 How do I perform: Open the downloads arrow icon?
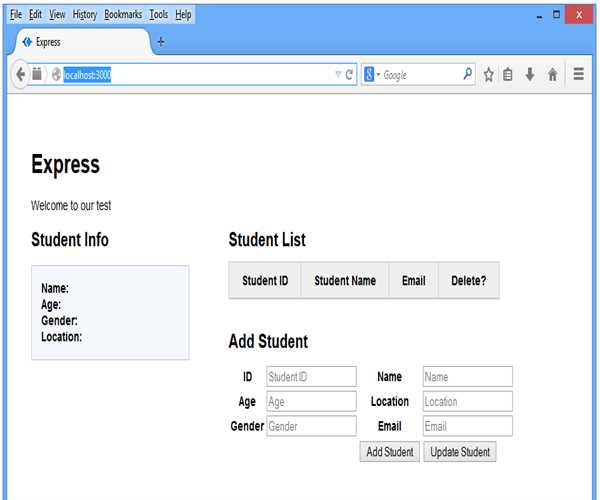coord(530,75)
